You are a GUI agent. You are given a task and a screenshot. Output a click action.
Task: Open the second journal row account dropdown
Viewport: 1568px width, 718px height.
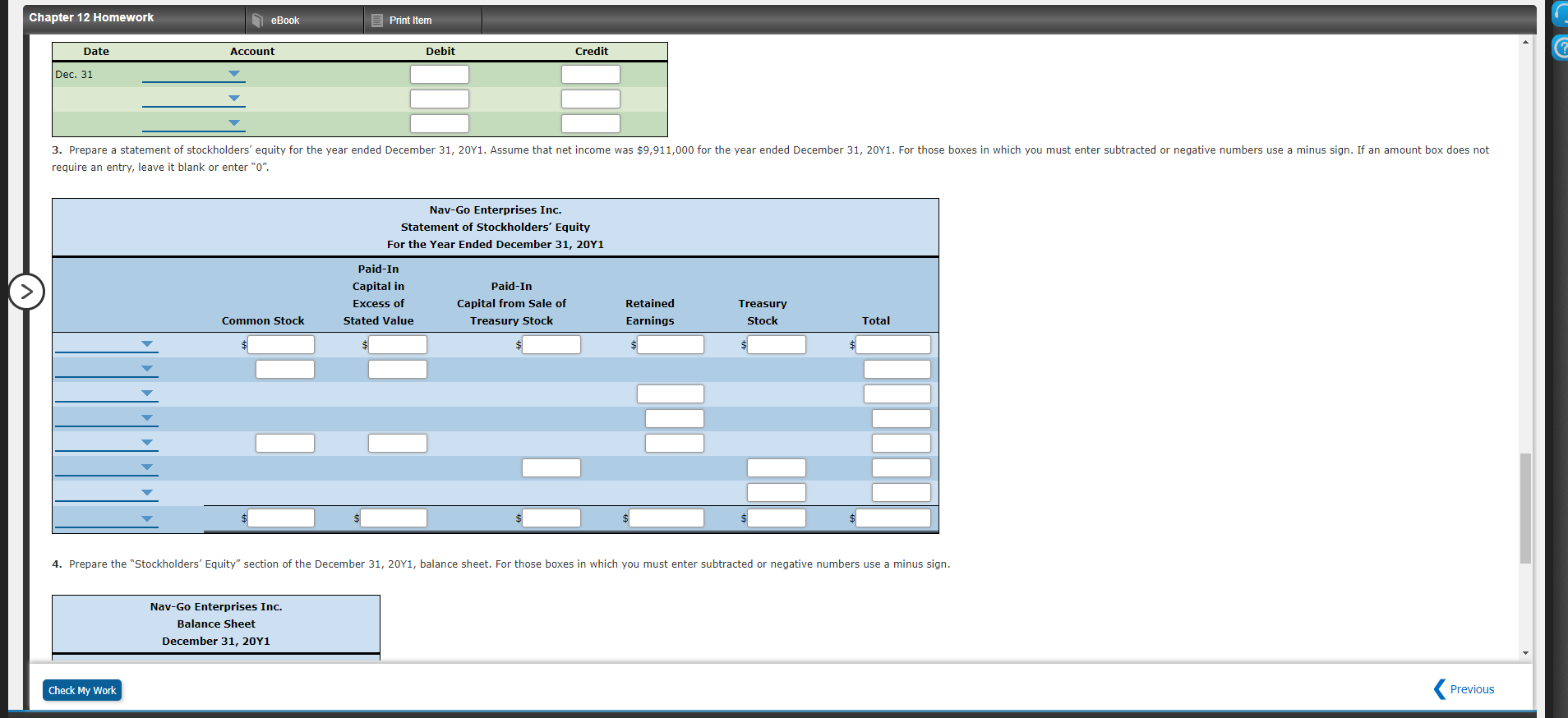pos(193,99)
